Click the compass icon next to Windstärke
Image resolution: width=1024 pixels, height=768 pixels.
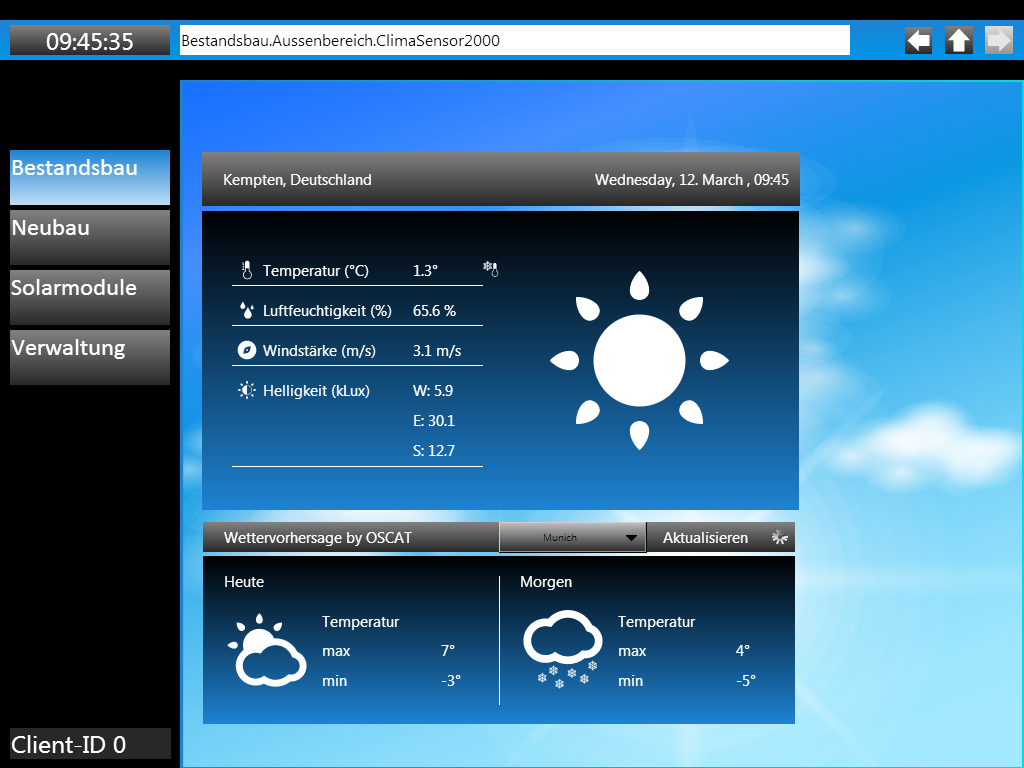click(247, 351)
